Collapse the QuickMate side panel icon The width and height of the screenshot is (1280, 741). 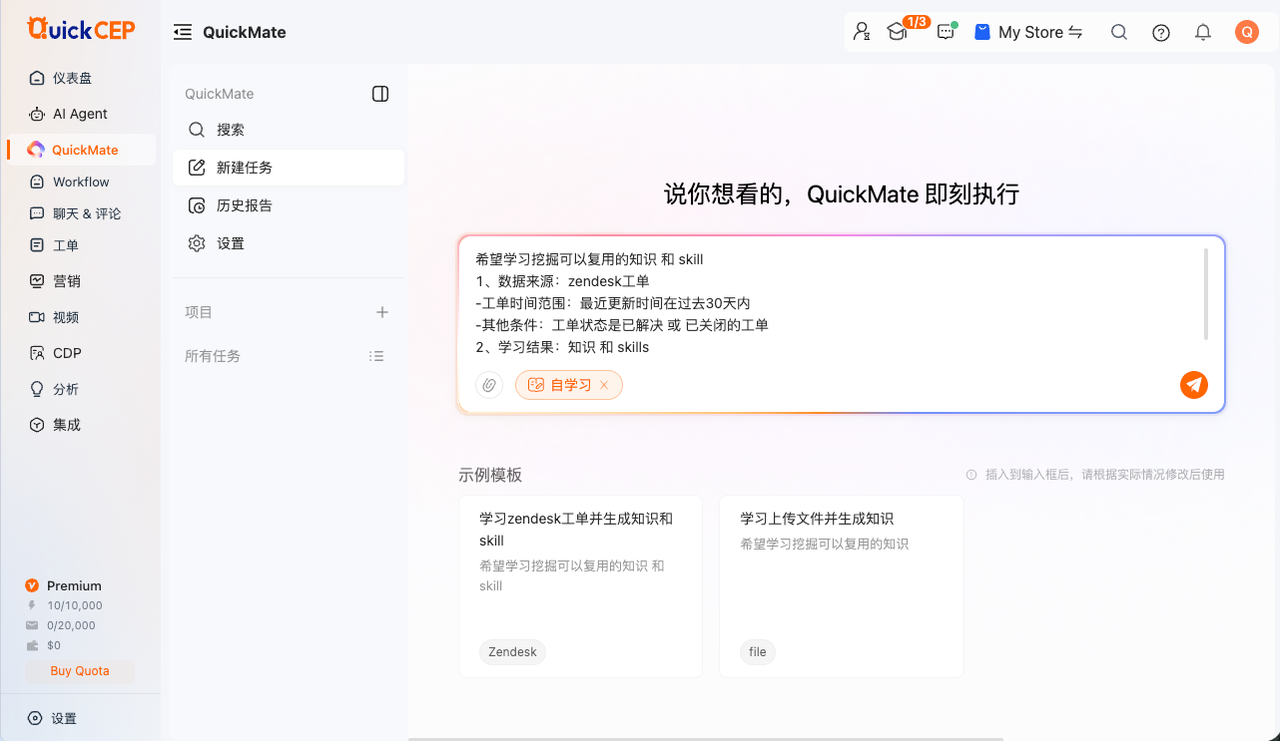pyautogui.click(x=380, y=94)
